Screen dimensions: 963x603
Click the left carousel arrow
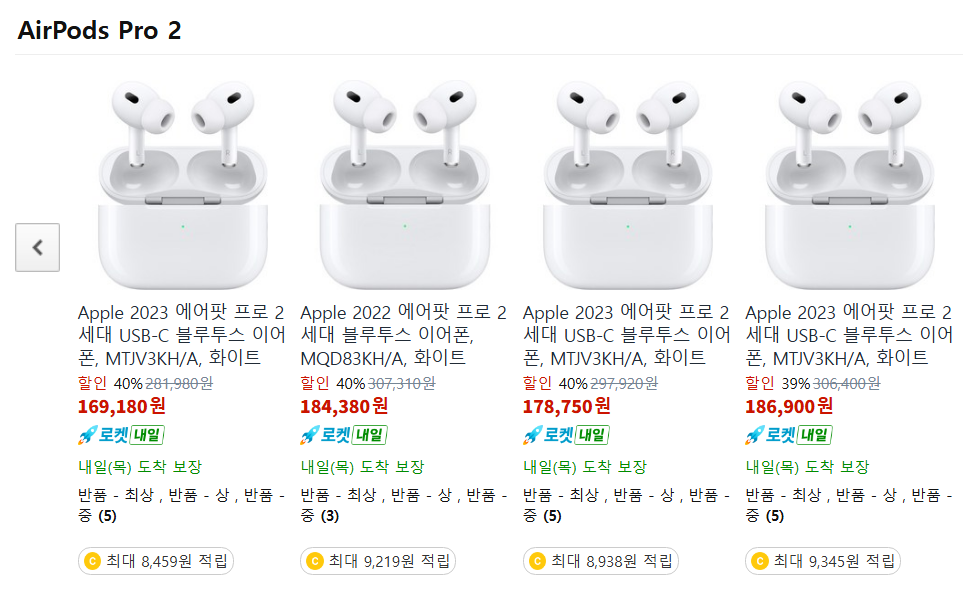pyautogui.click(x=37, y=247)
